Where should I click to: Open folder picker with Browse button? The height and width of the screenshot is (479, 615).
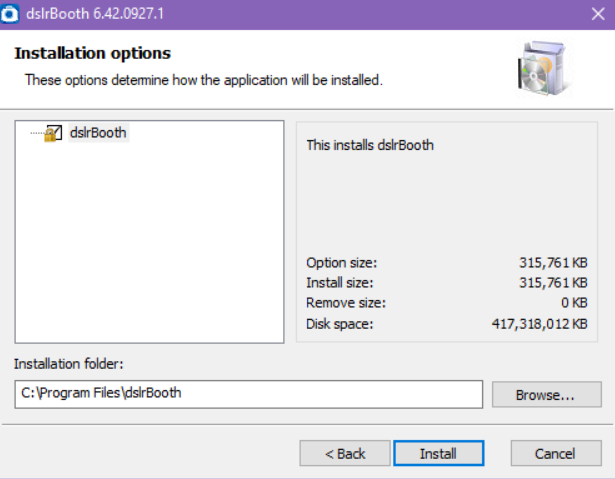pyautogui.click(x=547, y=395)
